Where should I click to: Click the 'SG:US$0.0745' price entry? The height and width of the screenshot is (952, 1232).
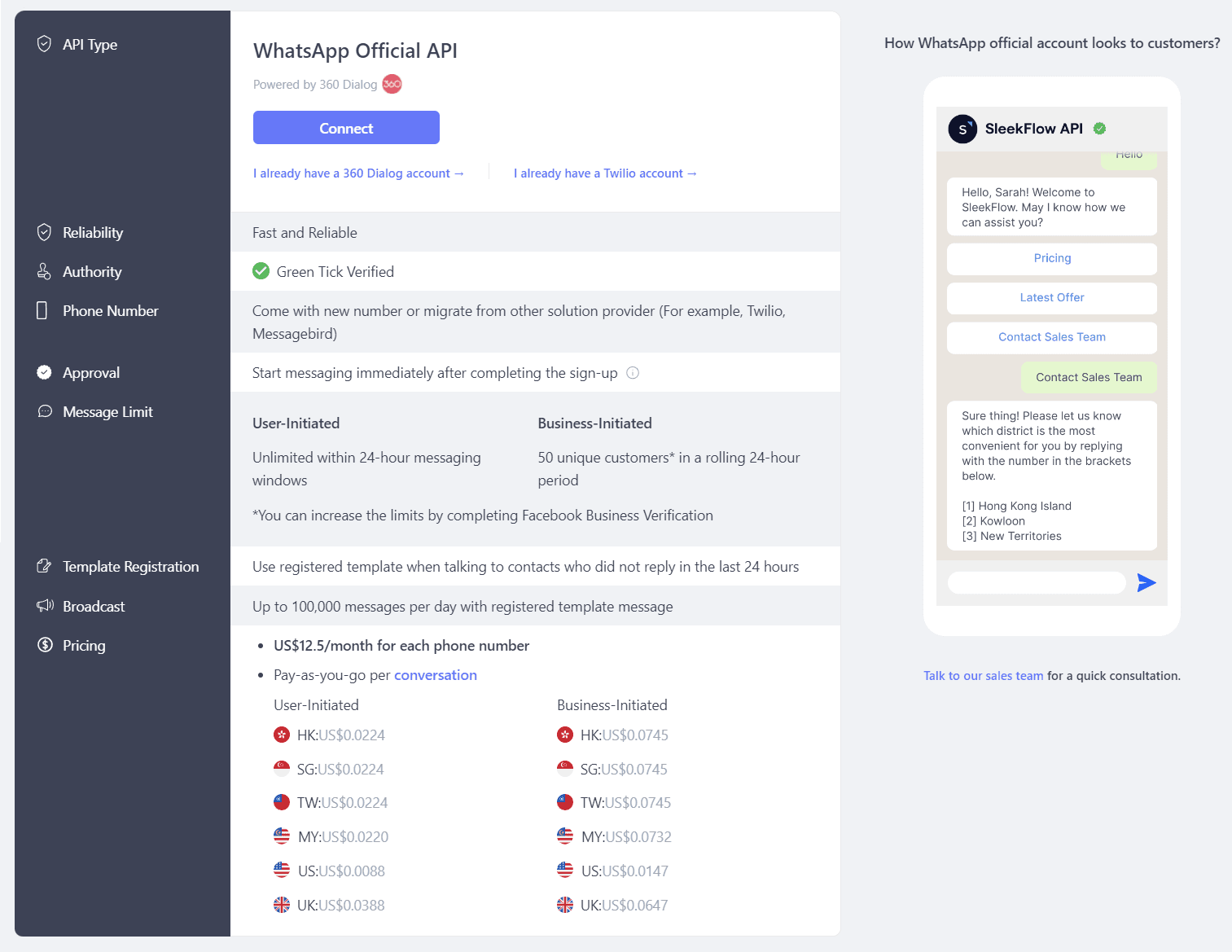pos(624,769)
